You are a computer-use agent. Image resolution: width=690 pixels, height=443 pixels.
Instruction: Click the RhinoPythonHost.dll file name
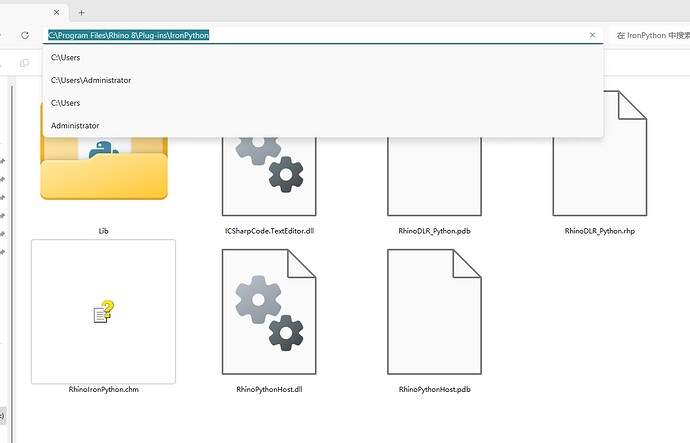(x=269, y=389)
